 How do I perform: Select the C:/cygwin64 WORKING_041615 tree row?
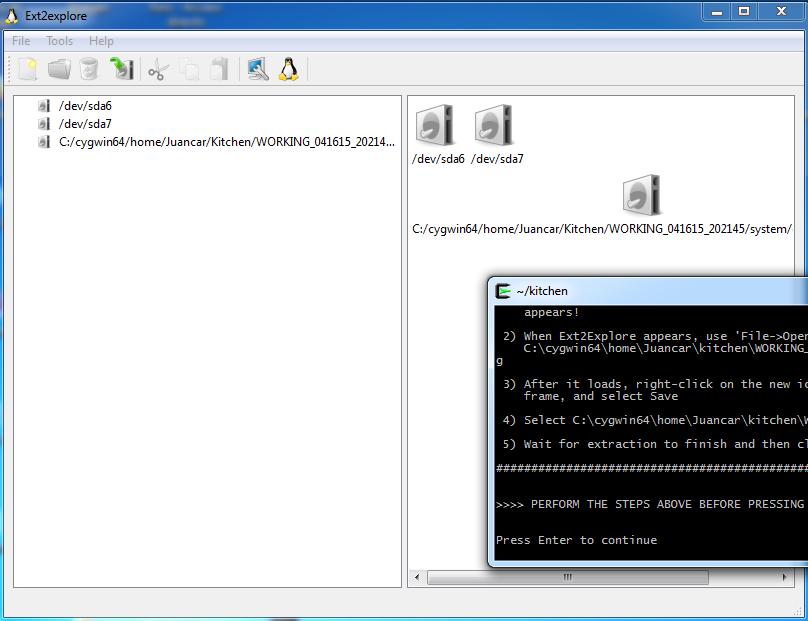tap(227, 142)
